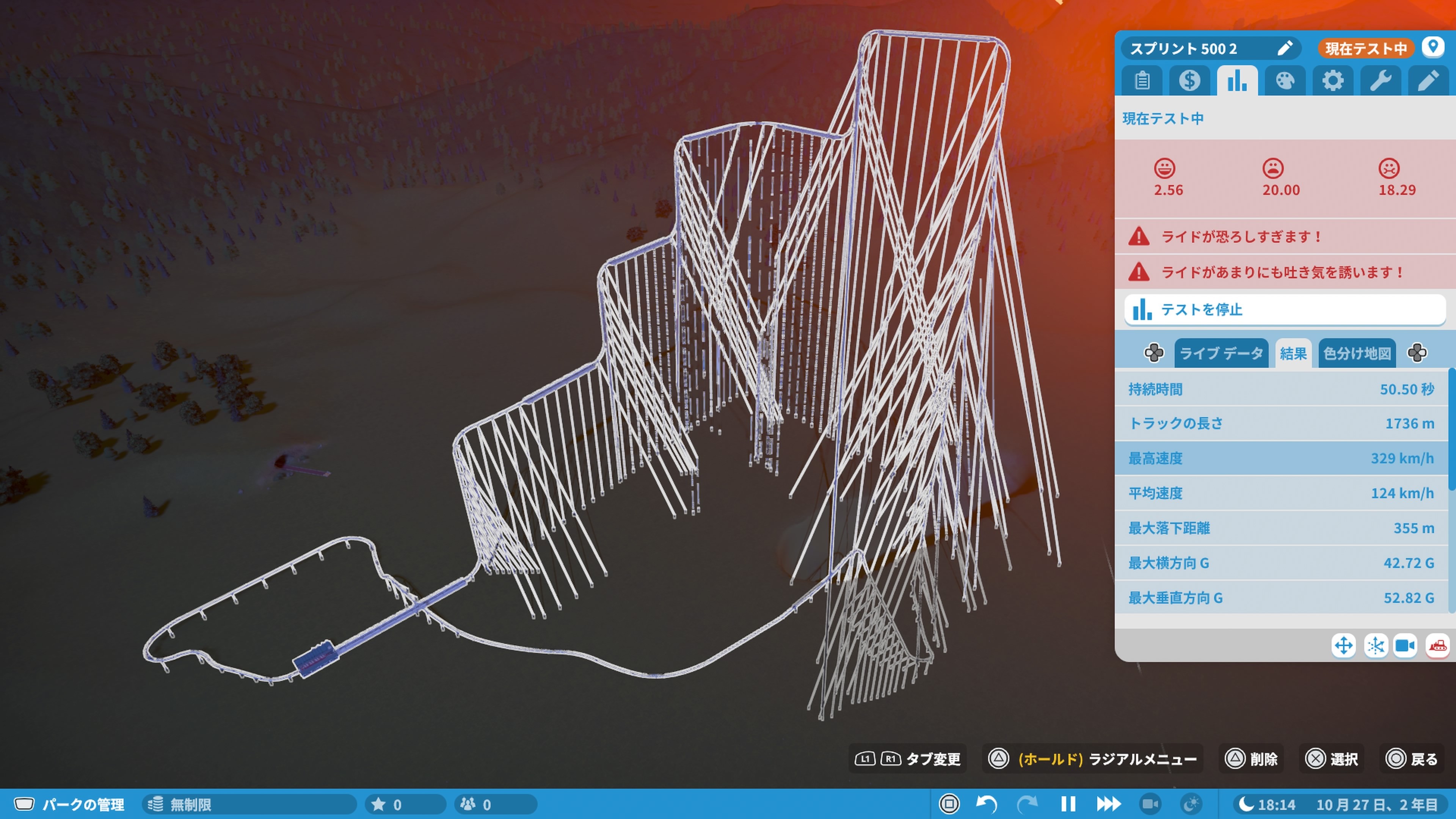1456x819 pixels.
Task: Open the wrench maintenance tab
Action: (x=1380, y=81)
